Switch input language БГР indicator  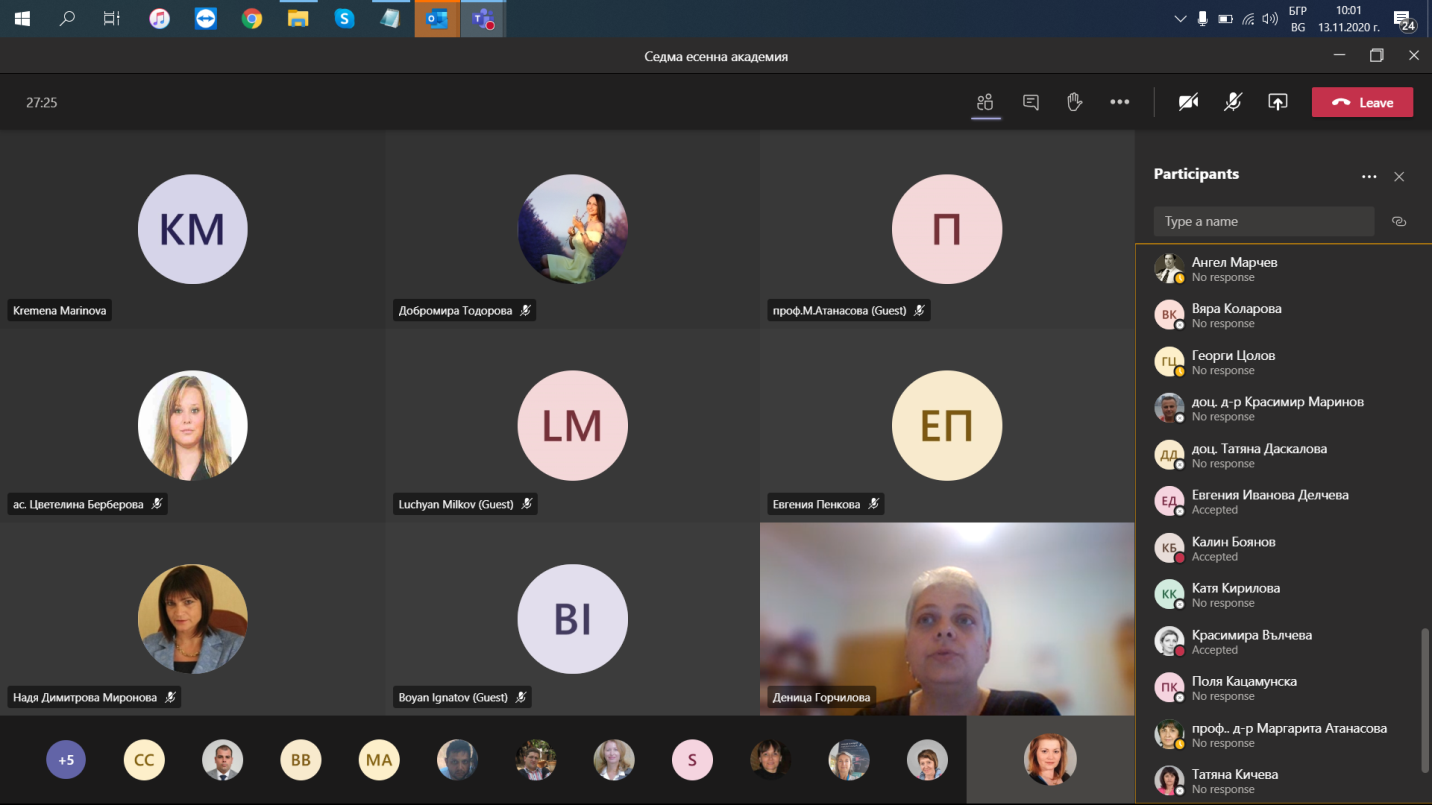point(1298,18)
